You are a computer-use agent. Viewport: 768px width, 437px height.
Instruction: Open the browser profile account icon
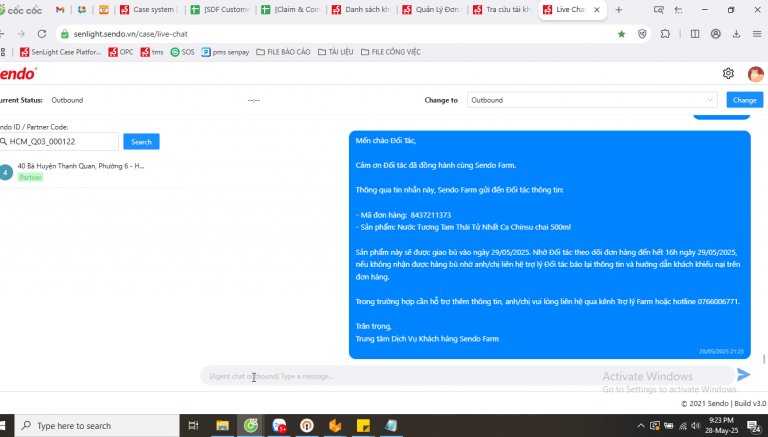click(x=716, y=34)
